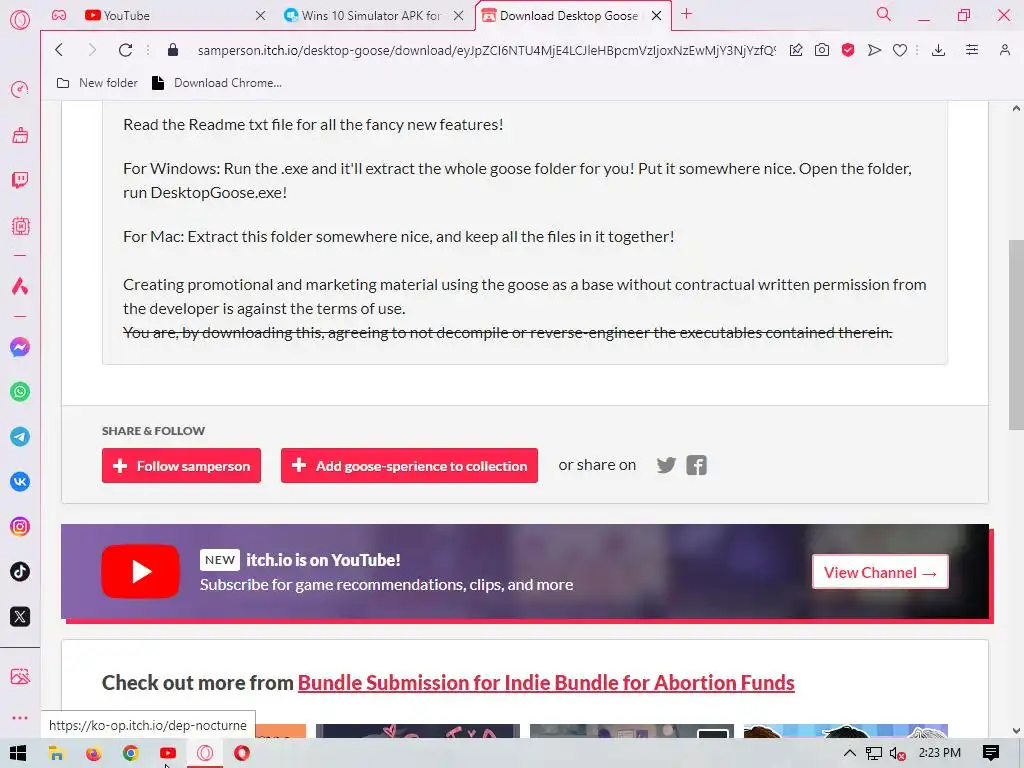
Task: Click View Channel button
Action: 880,572
